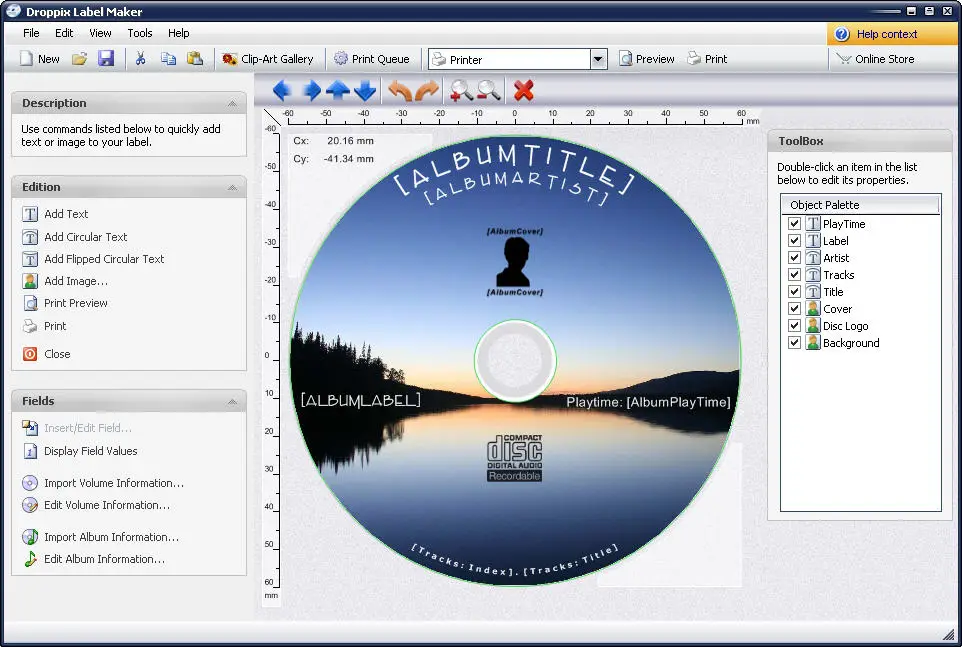
Task: Click Add Circular Text
Action: pos(85,237)
